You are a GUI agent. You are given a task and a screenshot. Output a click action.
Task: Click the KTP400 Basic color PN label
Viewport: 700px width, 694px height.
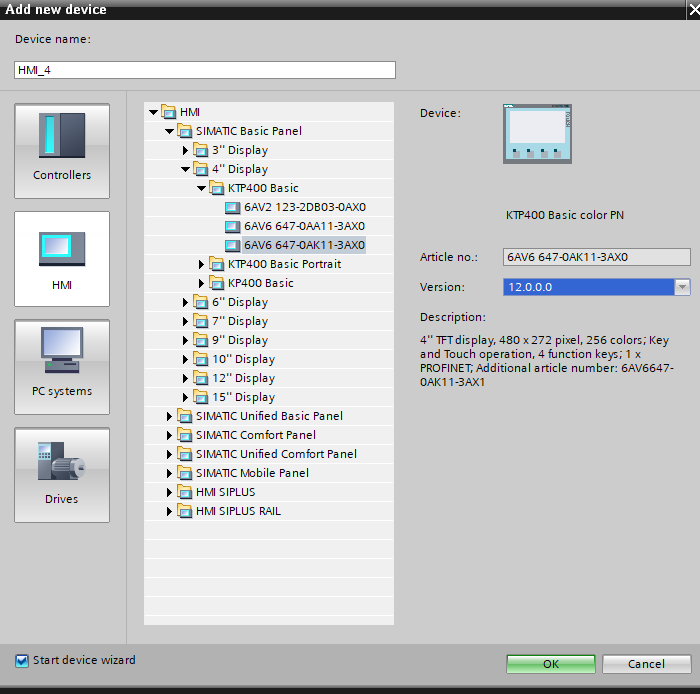tap(565, 215)
